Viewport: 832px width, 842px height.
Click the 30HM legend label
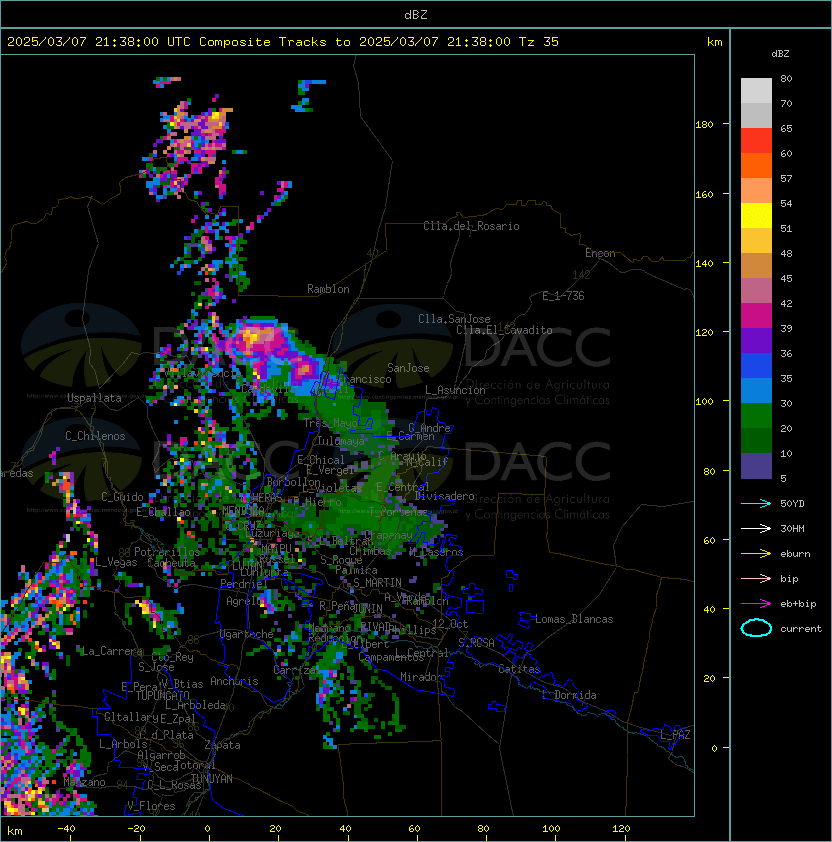(x=792, y=528)
